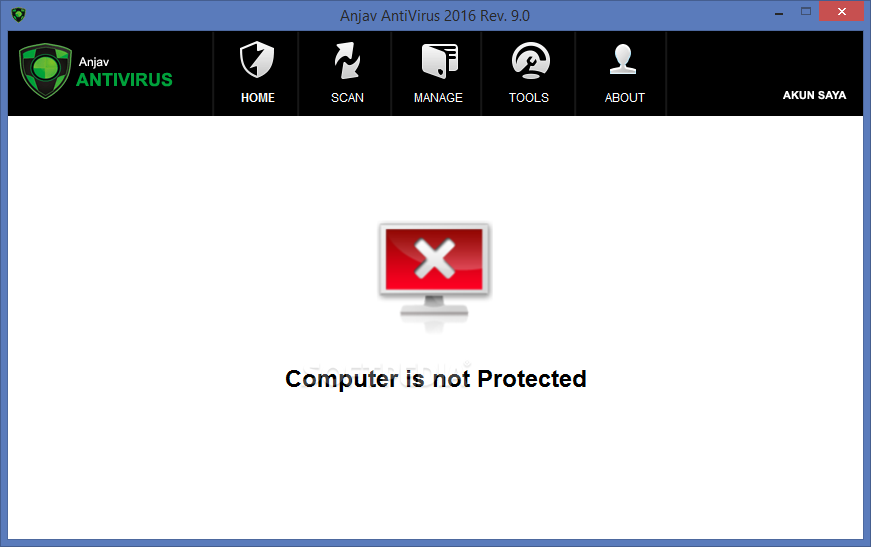Minimize the Anjav AntiVirus window
The image size is (871, 547).
[779, 12]
